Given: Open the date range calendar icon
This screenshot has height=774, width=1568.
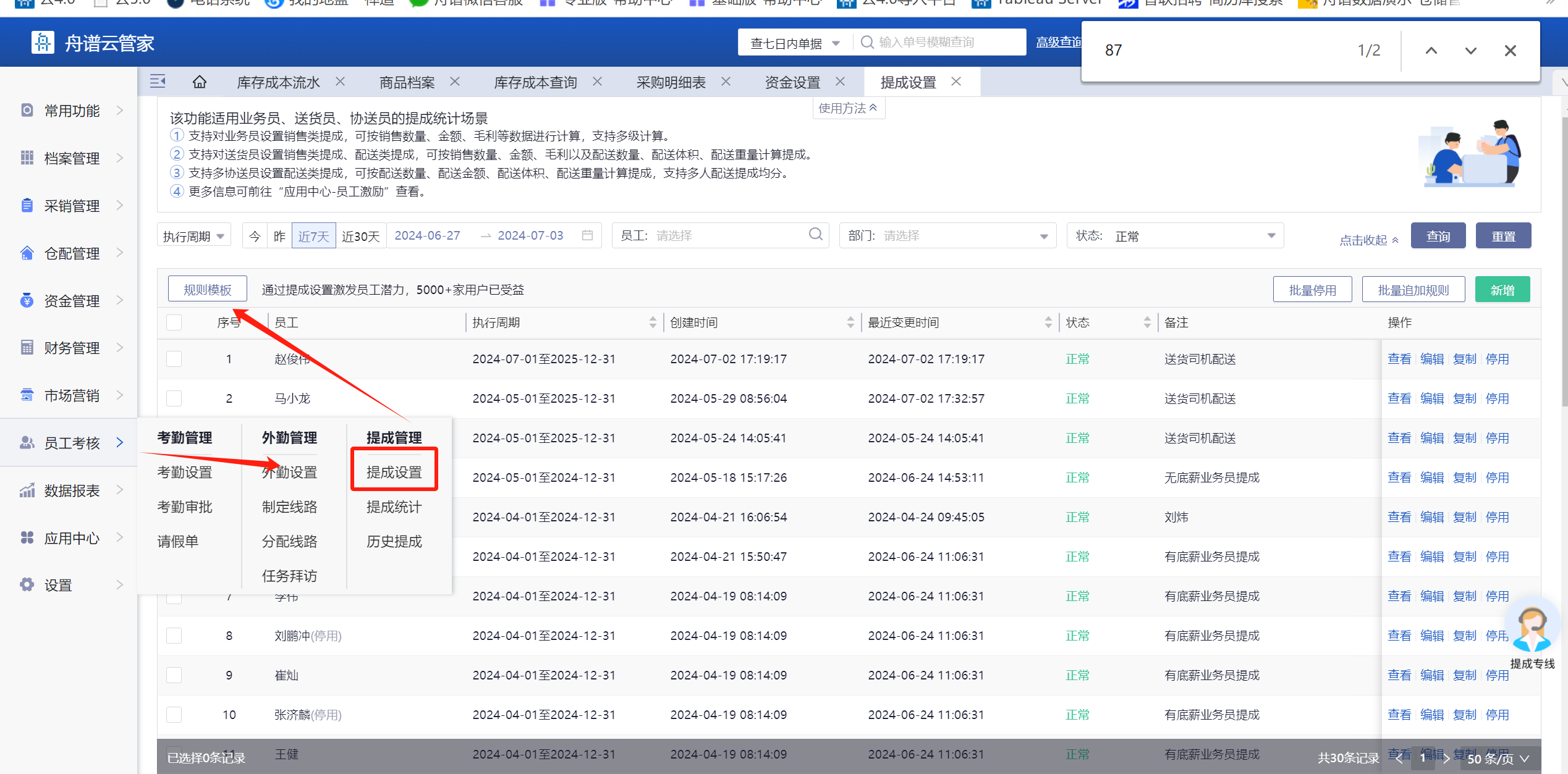Looking at the screenshot, I should tap(587, 235).
